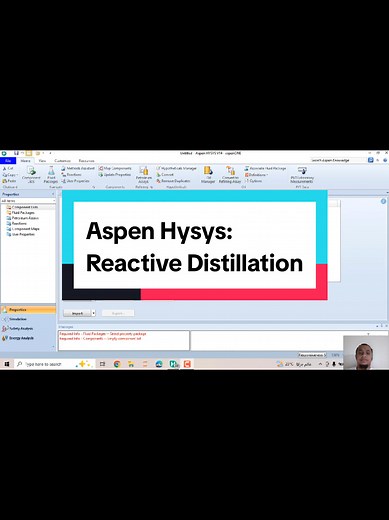Click Associate Fluid Package
Viewport: 389px width, 520px height.
tap(265, 168)
